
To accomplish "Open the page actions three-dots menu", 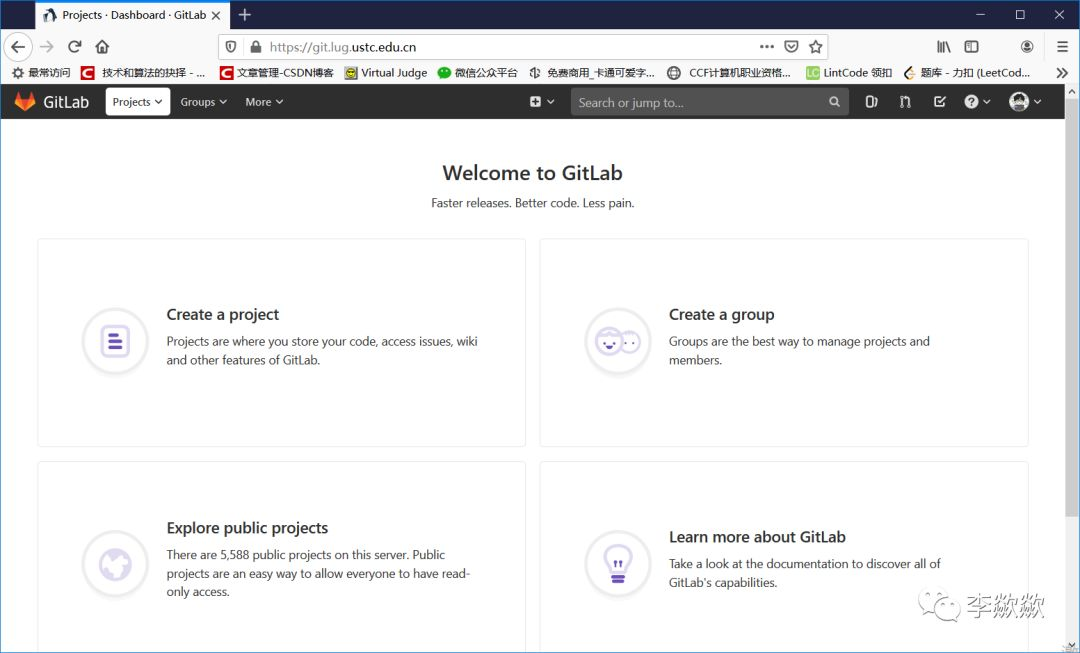I will [767, 47].
